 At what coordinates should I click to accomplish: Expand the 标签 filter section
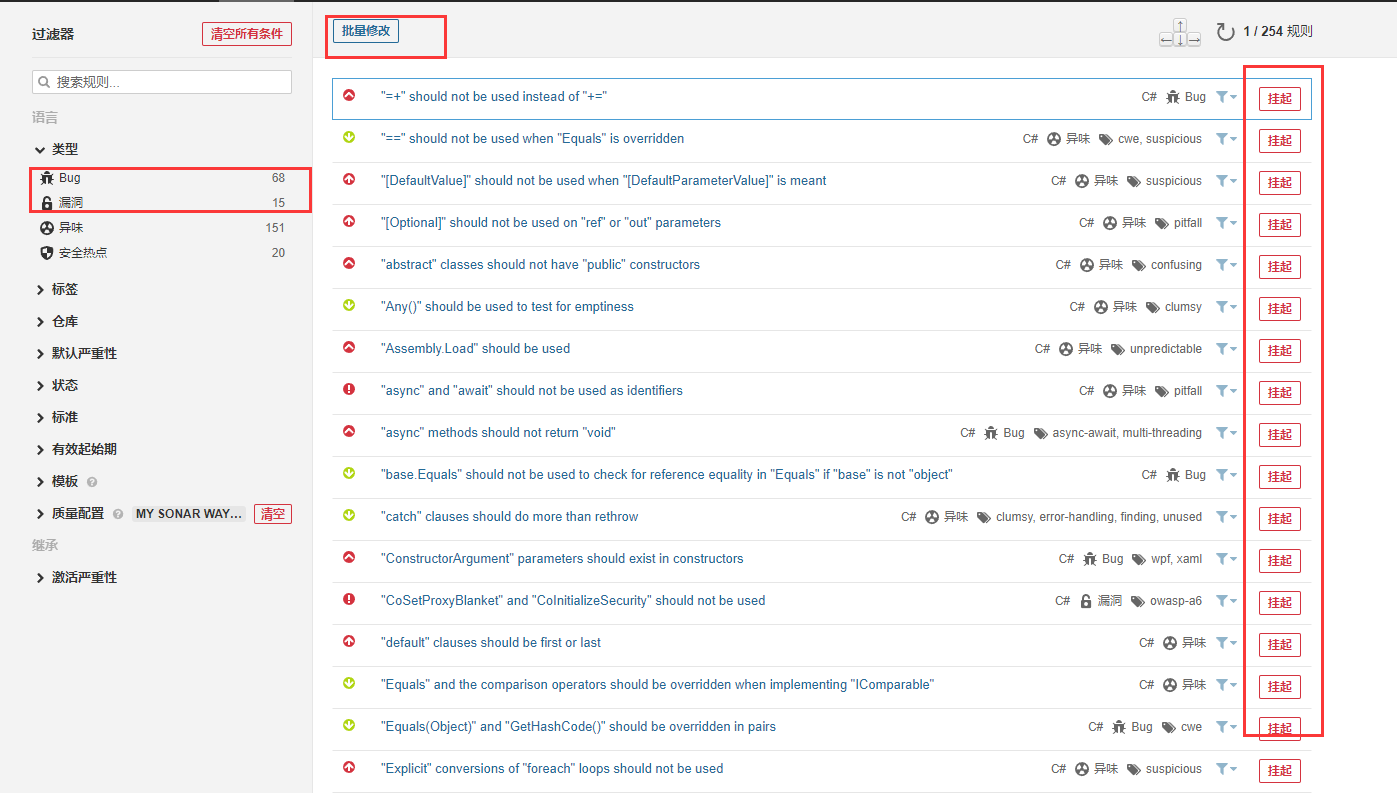64,290
